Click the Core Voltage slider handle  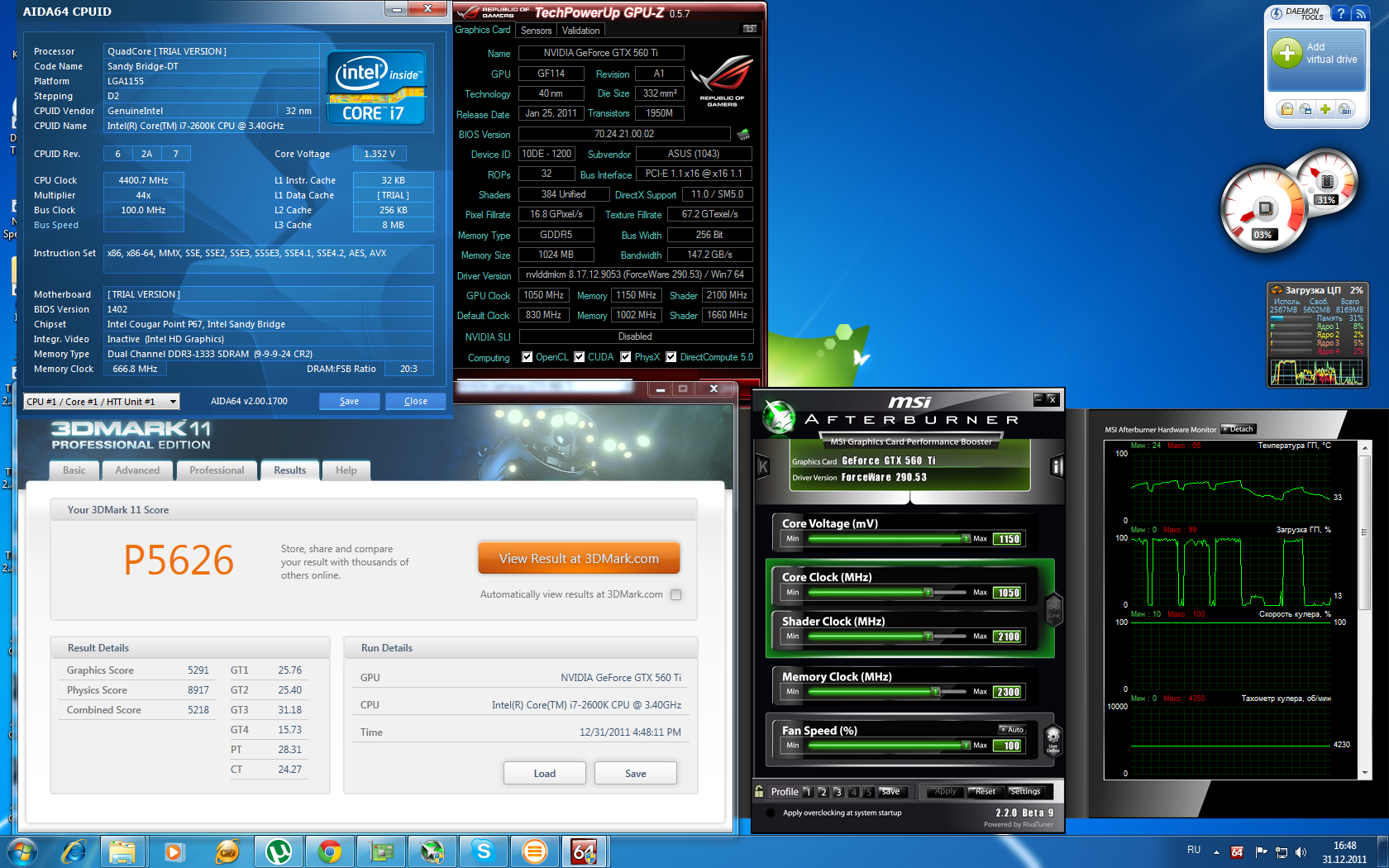(x=967, y=538)
